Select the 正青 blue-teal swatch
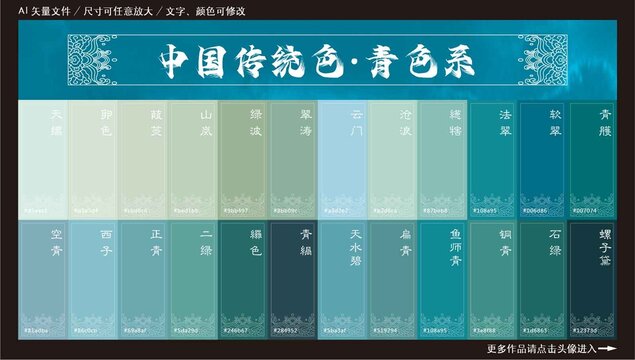 click(x=143, y=279)
